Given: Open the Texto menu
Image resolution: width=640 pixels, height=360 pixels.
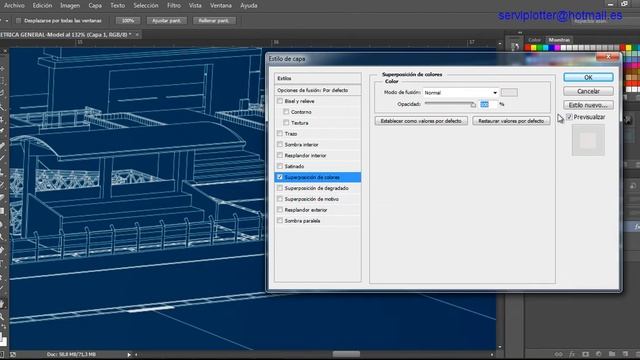Looking at the screenshot, I should (x=118, y=5).
